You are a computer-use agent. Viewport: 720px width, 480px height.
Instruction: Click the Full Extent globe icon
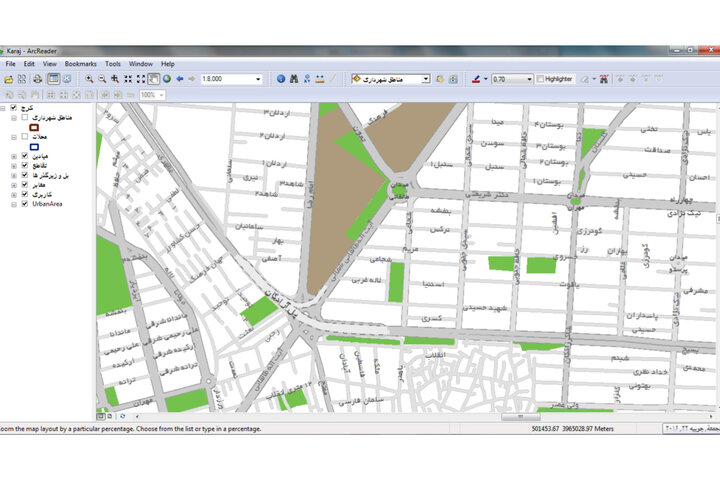click(x=167, y=79)
